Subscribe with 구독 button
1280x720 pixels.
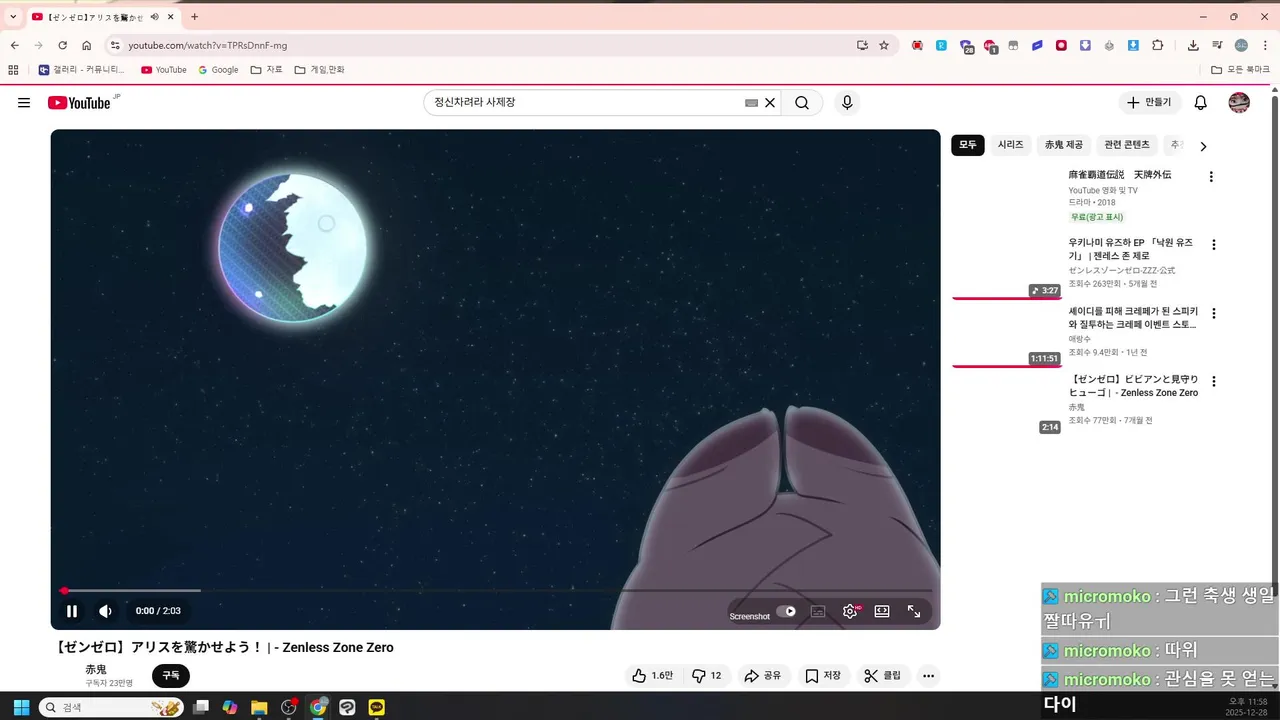click(171, 676)
